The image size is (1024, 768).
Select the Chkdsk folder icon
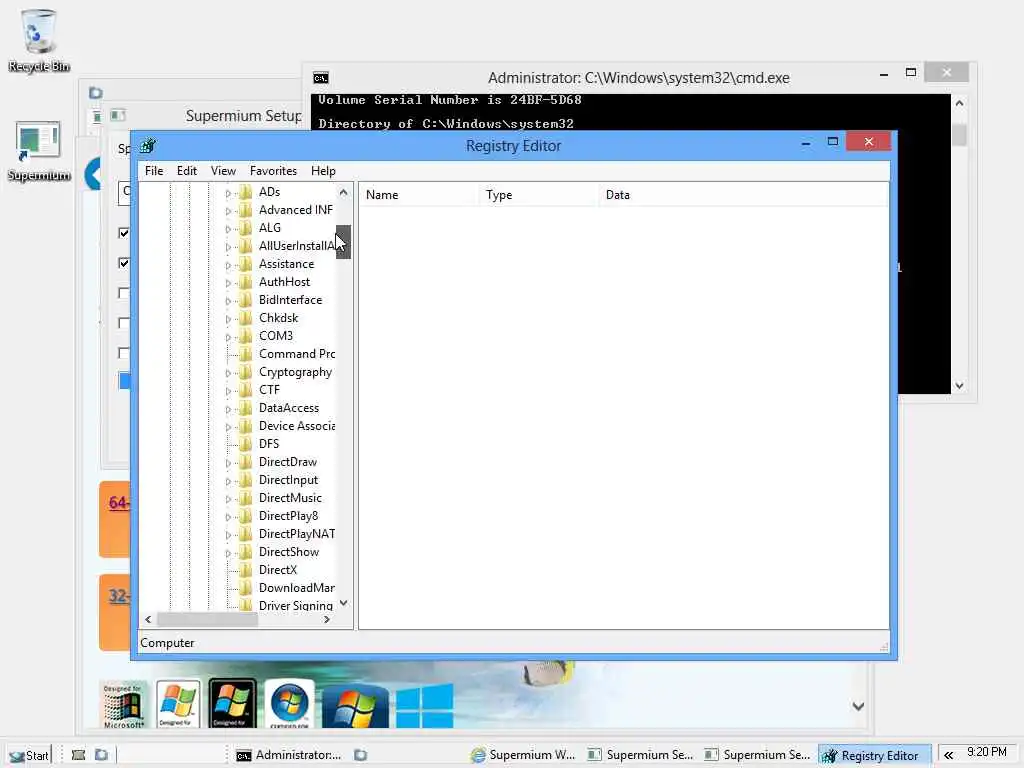tap(246, 318)
